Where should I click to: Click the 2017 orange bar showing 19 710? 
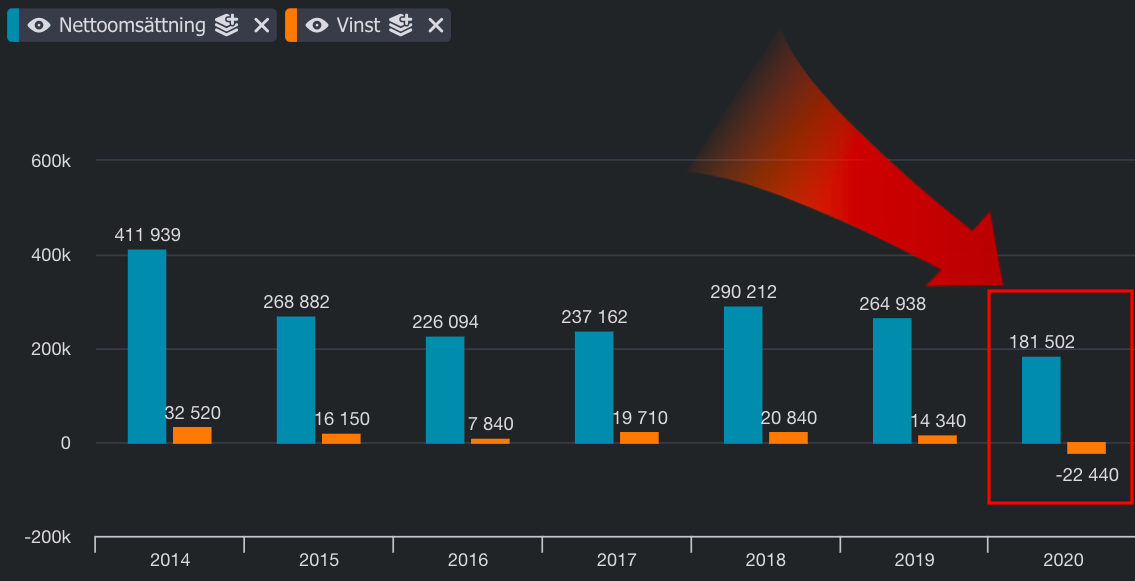tap(639, 438)
